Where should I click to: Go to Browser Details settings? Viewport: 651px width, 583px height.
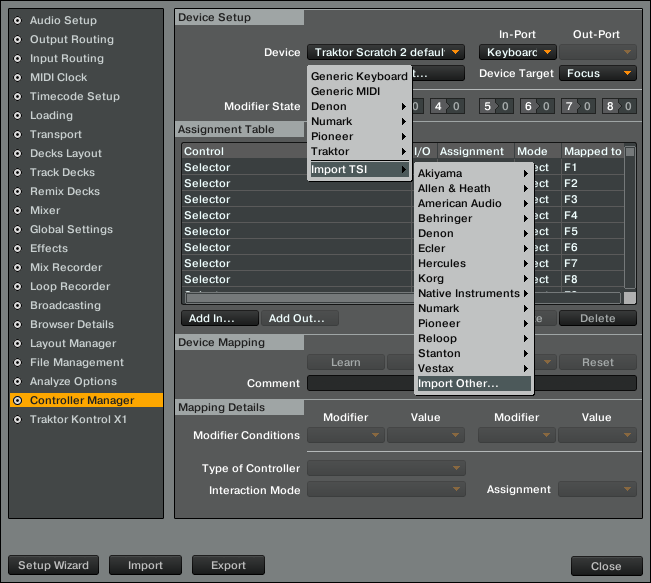(71, 324)
